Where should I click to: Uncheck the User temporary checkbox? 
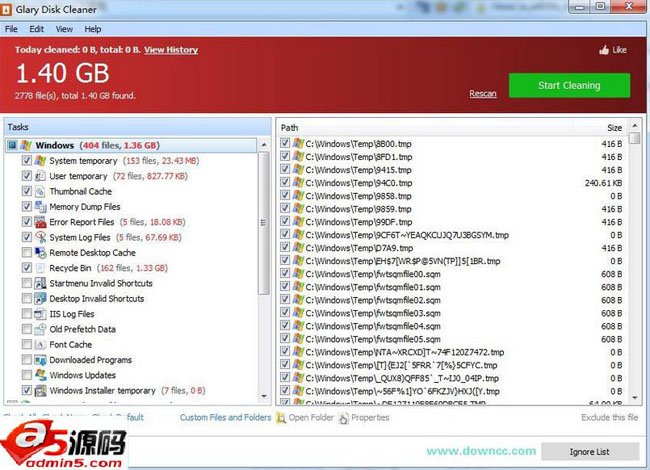[27, 176]
